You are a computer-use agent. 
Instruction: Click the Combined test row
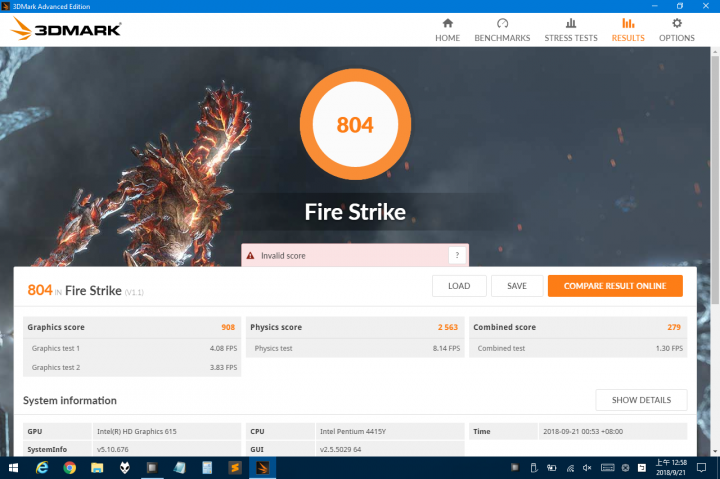578,348
